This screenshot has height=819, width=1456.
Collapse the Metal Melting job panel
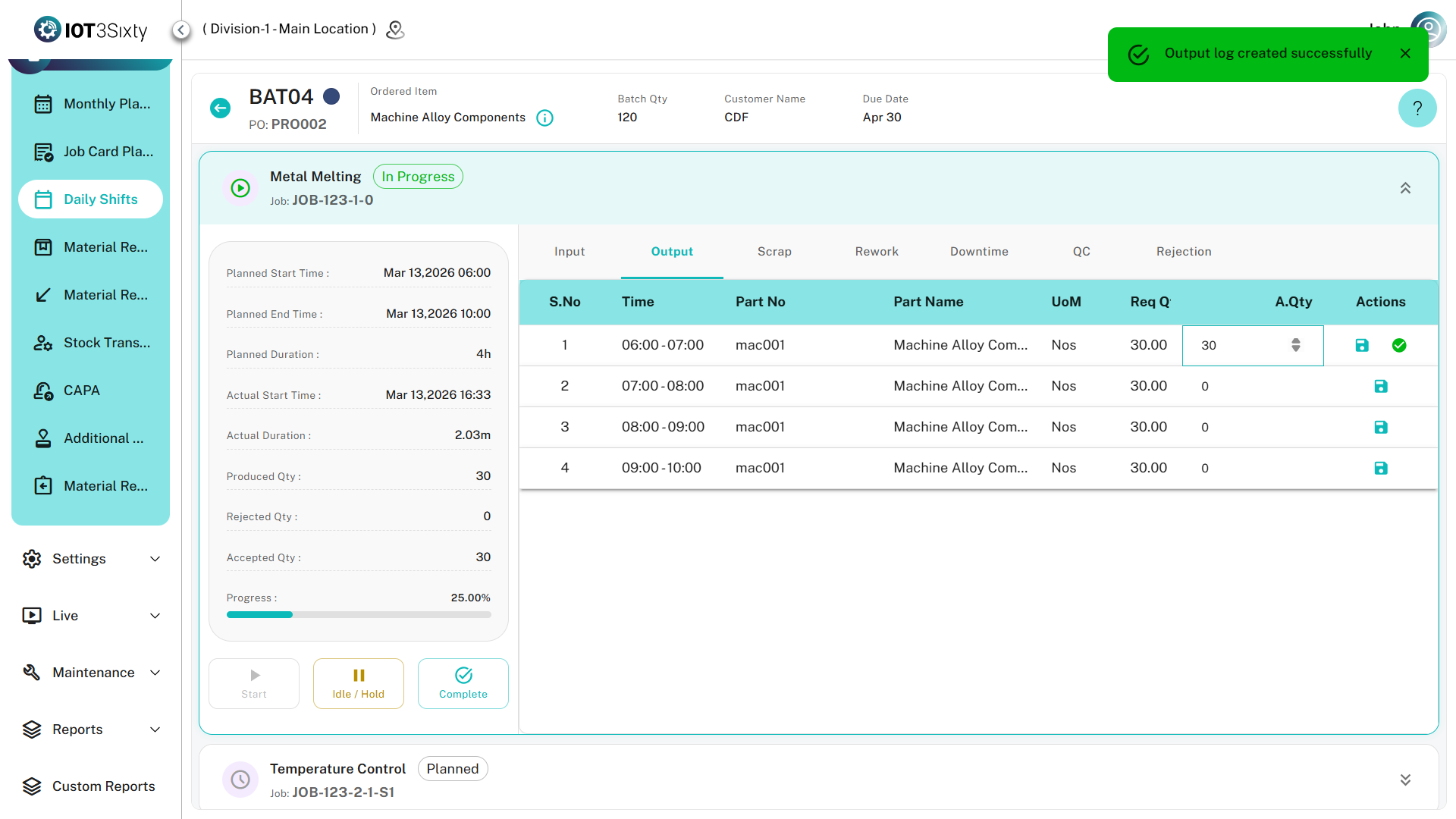[1404, 188]
